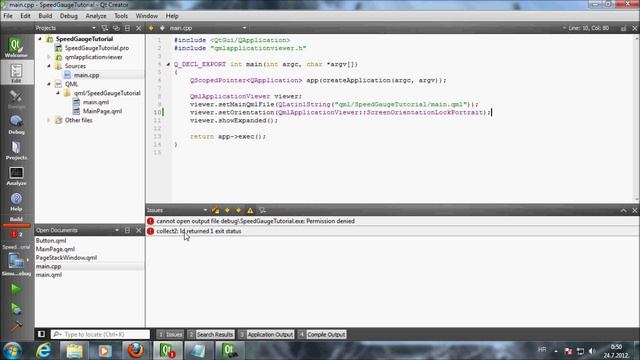Collapse the QML folder
640x360 pixels.
[x=49, y=84]
